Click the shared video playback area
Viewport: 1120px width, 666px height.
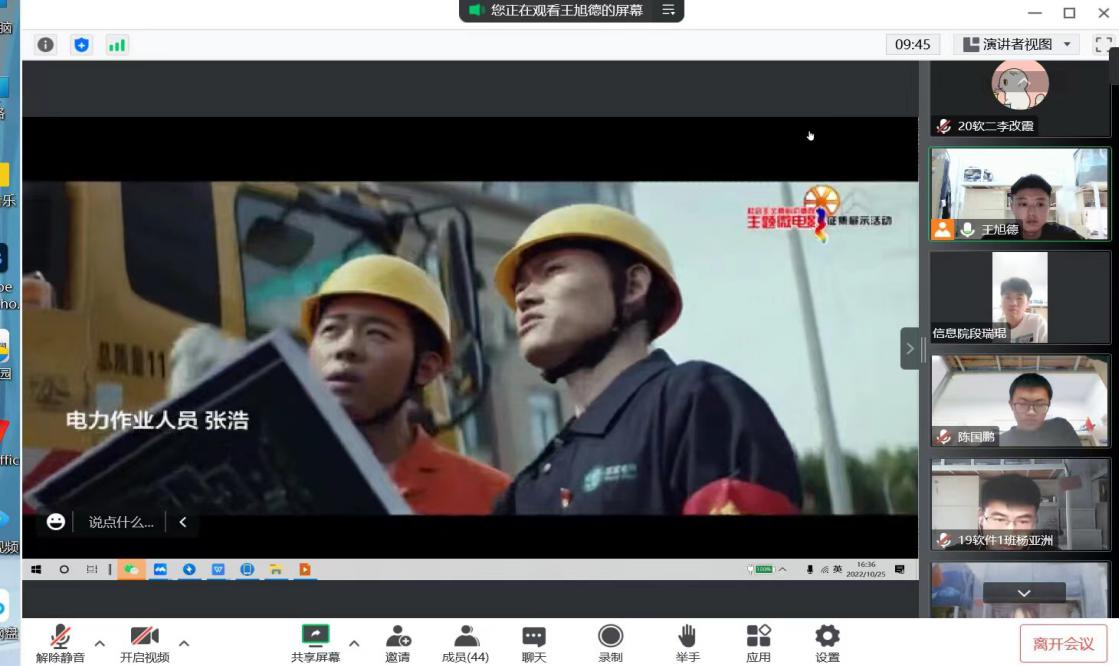[x=470, y=347]
